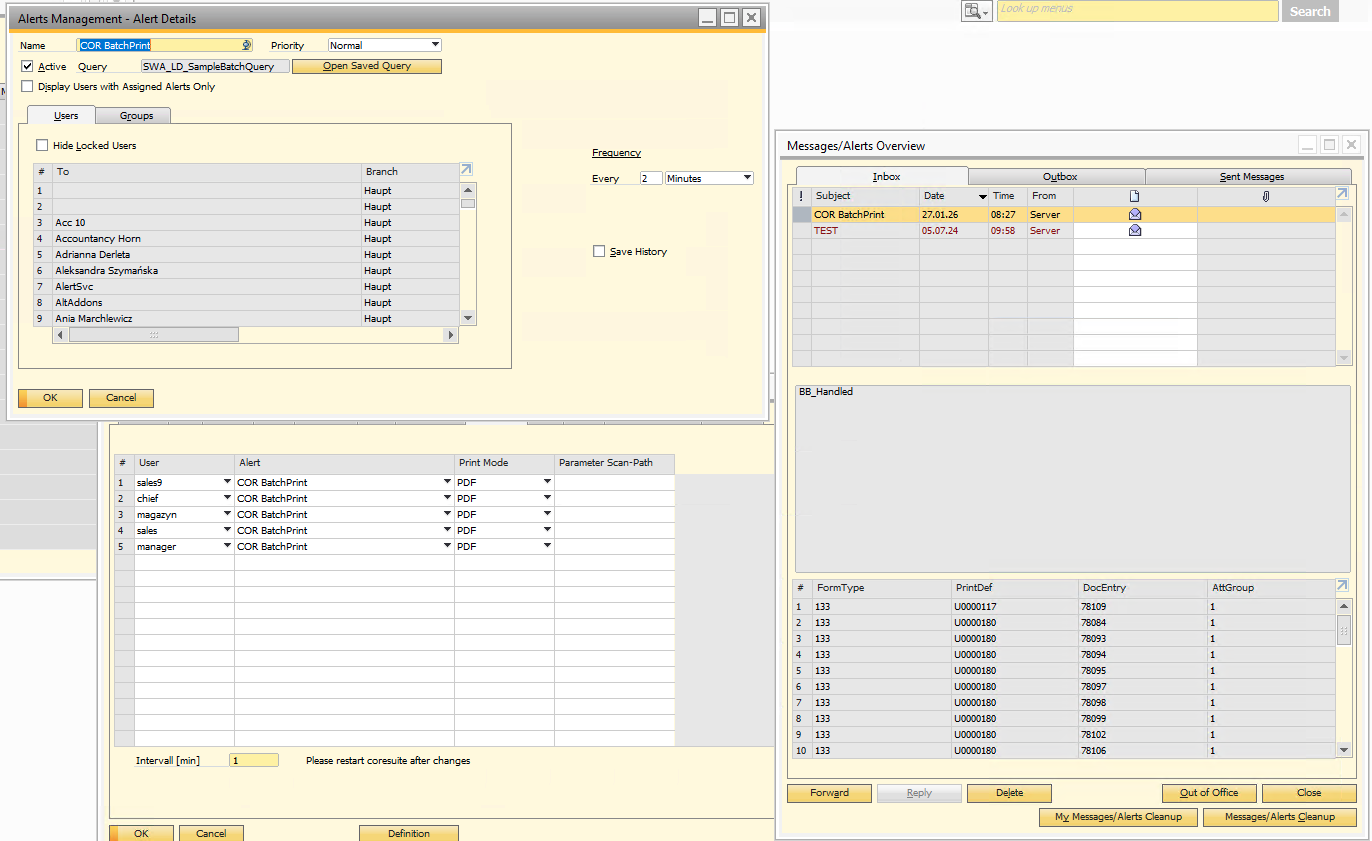This screenshot has height=841, width=1372.
Task: Click the document icon column header
Action: coord(1134,196)
